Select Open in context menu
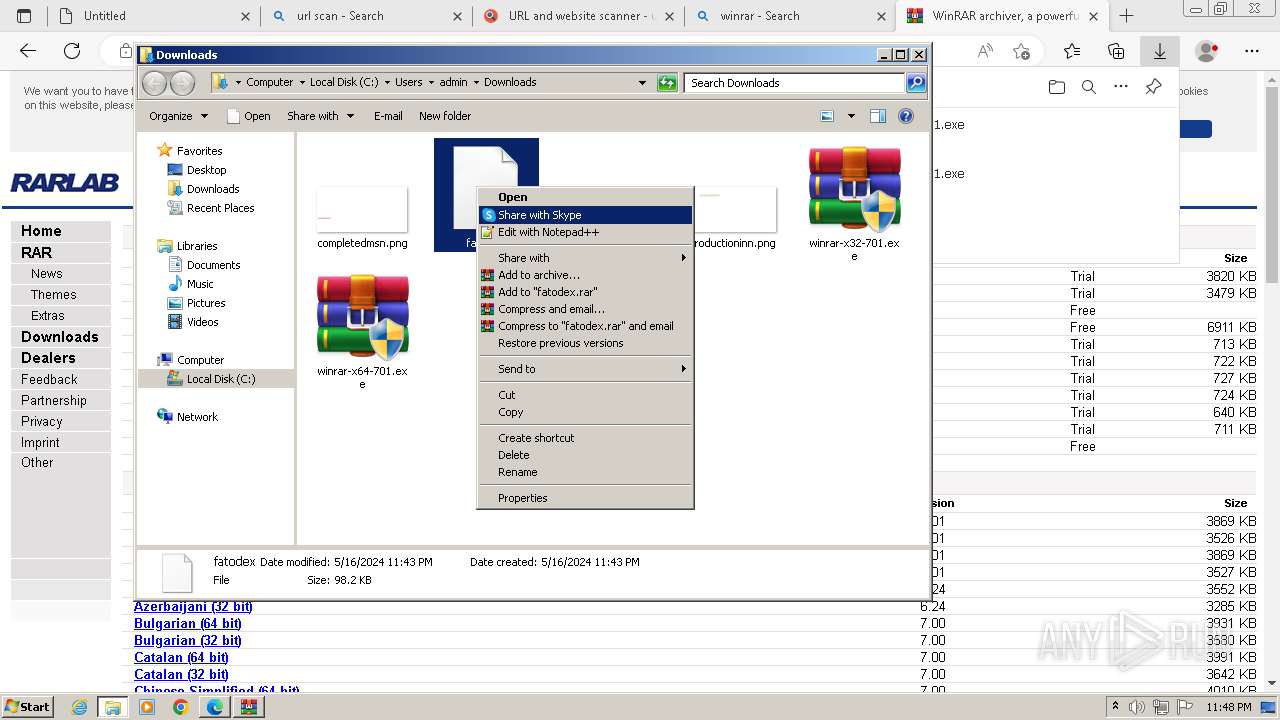The height and width of the screenshot is (720, 1280). 585,197
